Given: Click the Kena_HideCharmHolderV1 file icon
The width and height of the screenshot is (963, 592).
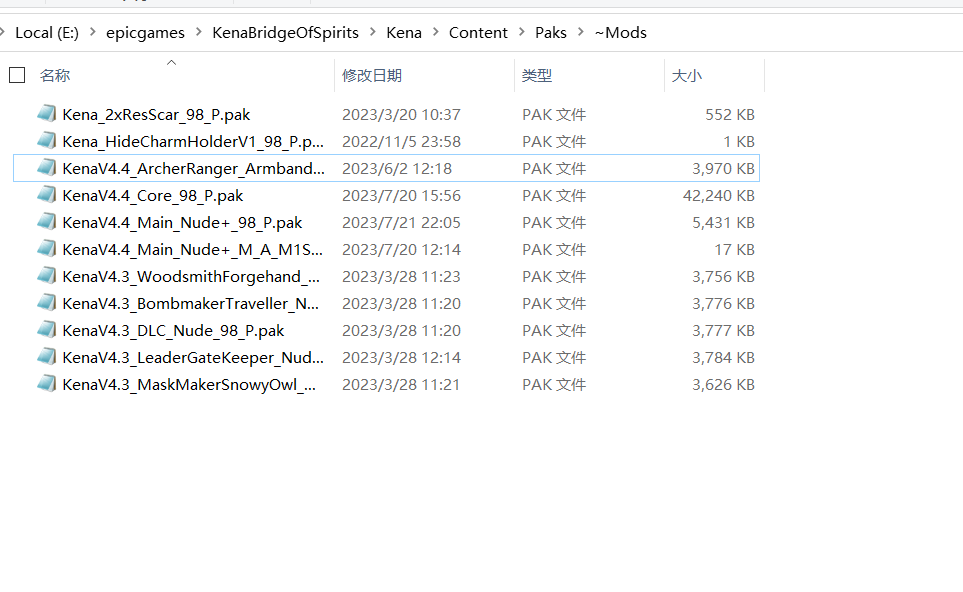Looking at the screenshot, I should 47,141.
